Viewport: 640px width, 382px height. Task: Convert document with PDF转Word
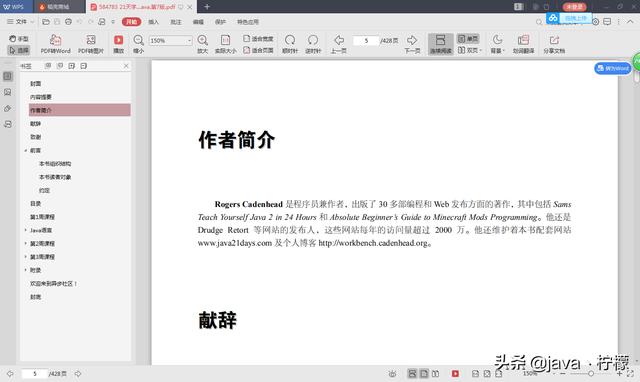coord(56,44)
